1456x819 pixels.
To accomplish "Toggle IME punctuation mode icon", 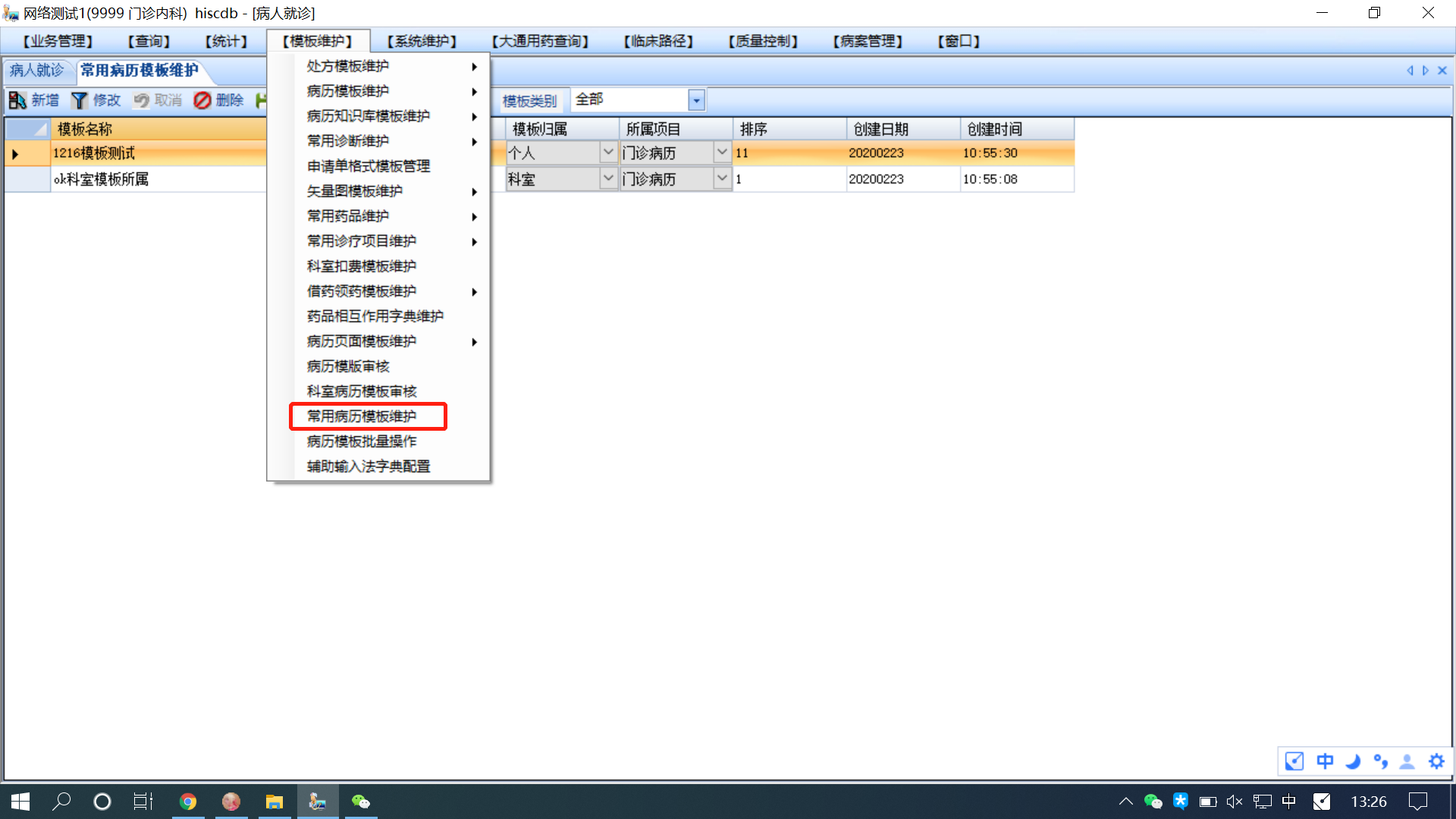I will (1381, 761).
